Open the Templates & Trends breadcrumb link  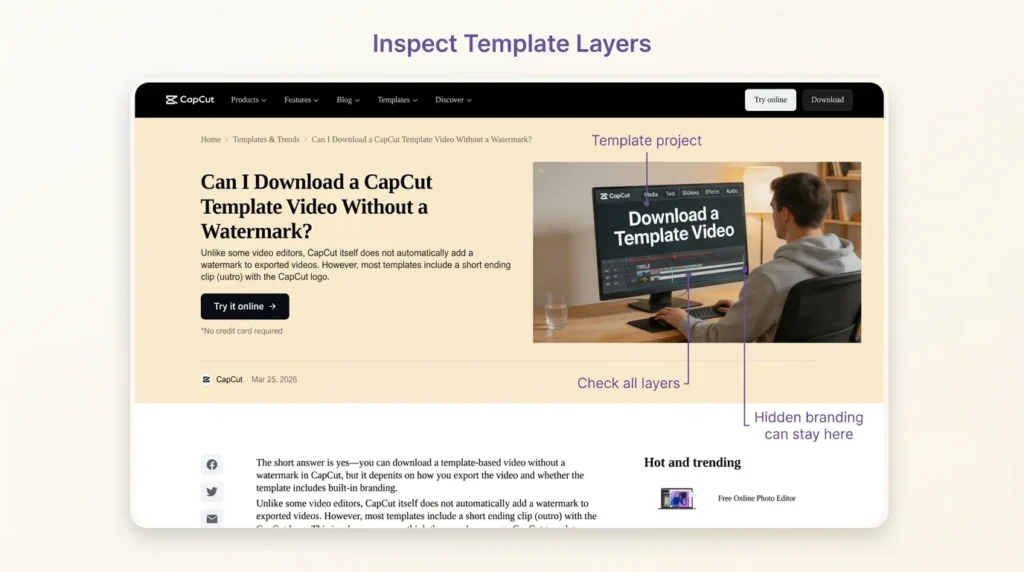point(266,140)
